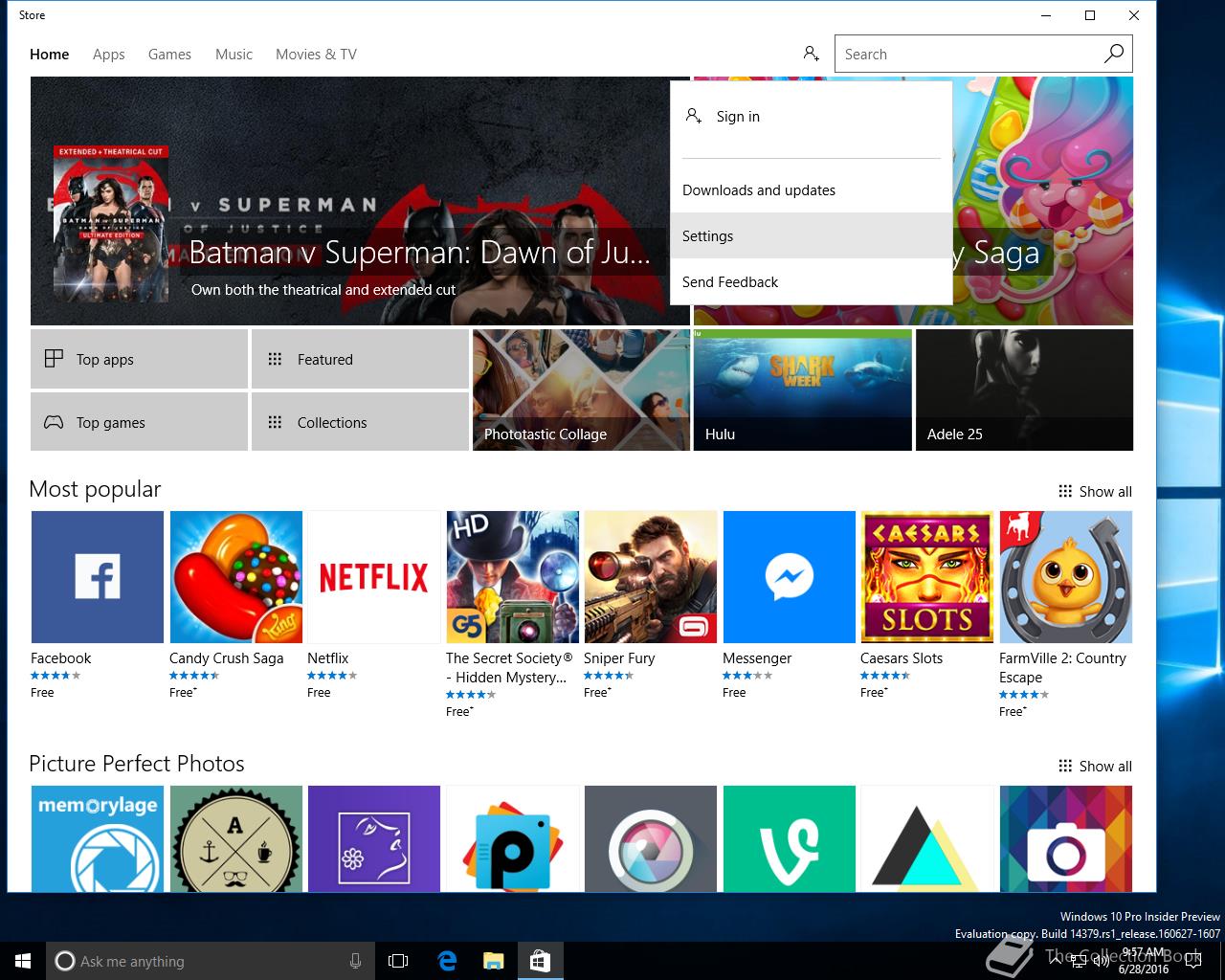Click the Netflix title text
1225x980 pixels.
pyautogui.click(x=327, y=657)
